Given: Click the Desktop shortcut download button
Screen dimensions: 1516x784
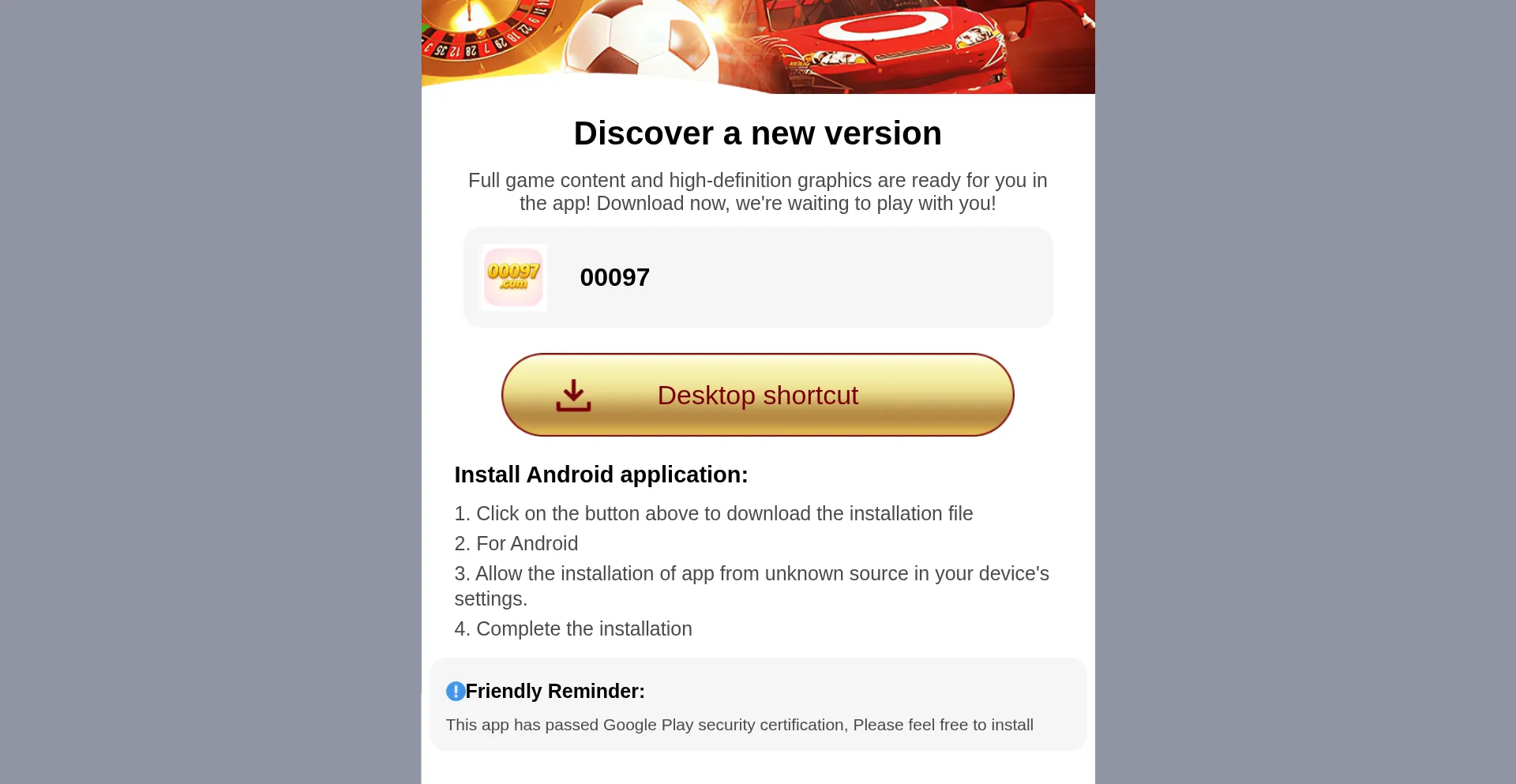Looking at the screenshot, I should [x=757, y=395].
